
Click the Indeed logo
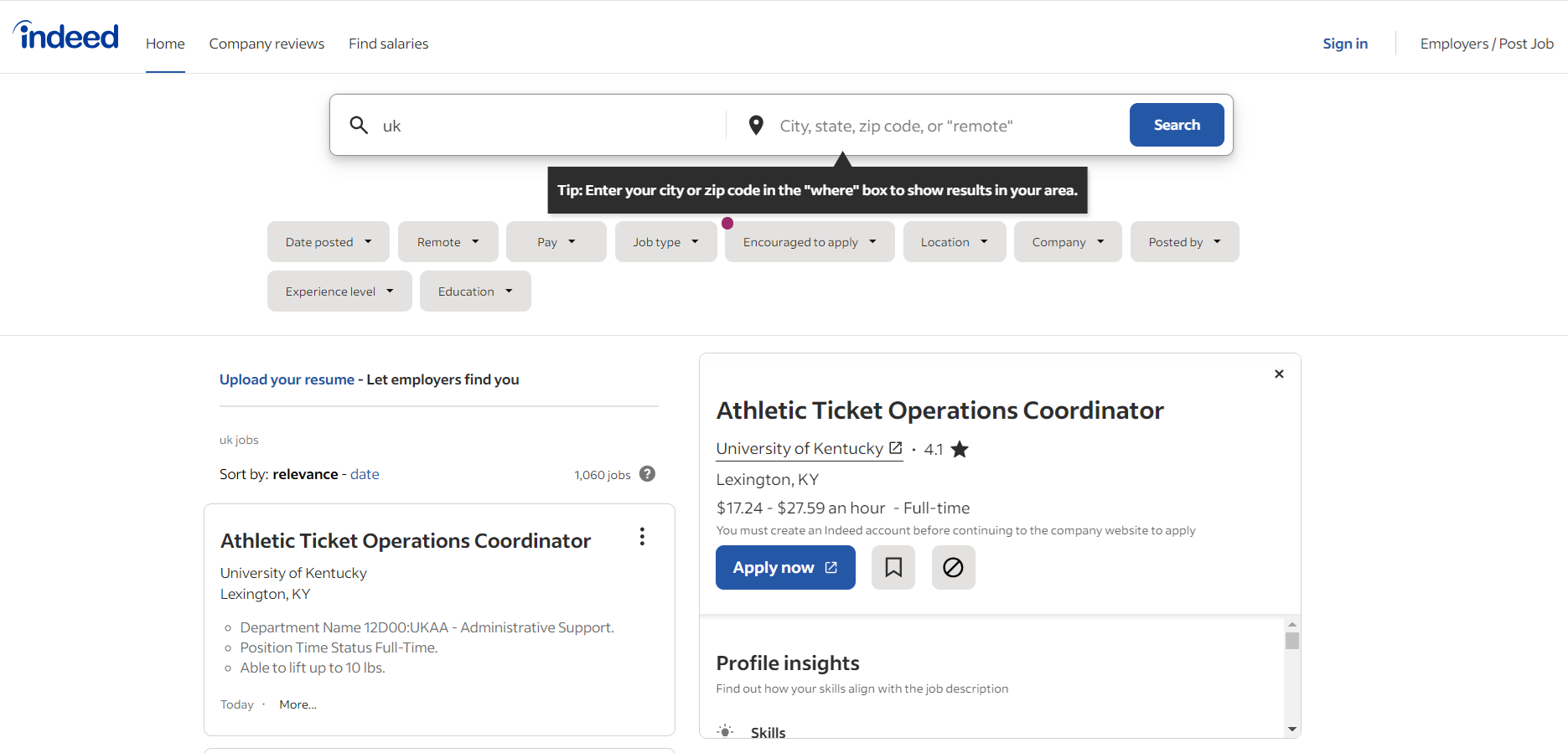66,36
